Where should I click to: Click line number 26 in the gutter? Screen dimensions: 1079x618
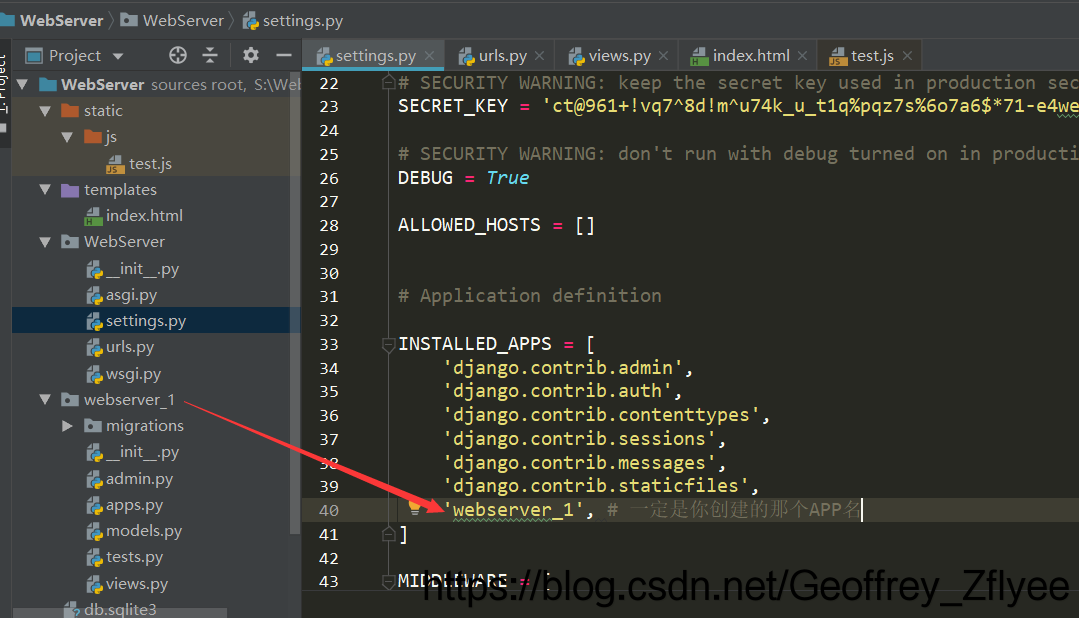click(329, 178)
